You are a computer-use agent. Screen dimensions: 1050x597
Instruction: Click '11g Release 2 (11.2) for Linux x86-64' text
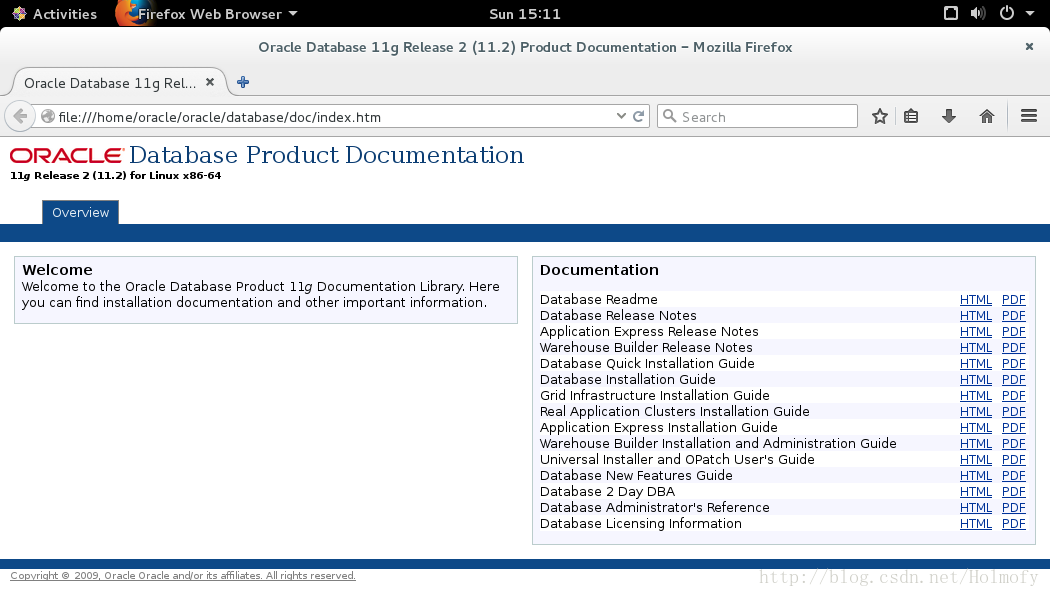click(x=116, y=175)
